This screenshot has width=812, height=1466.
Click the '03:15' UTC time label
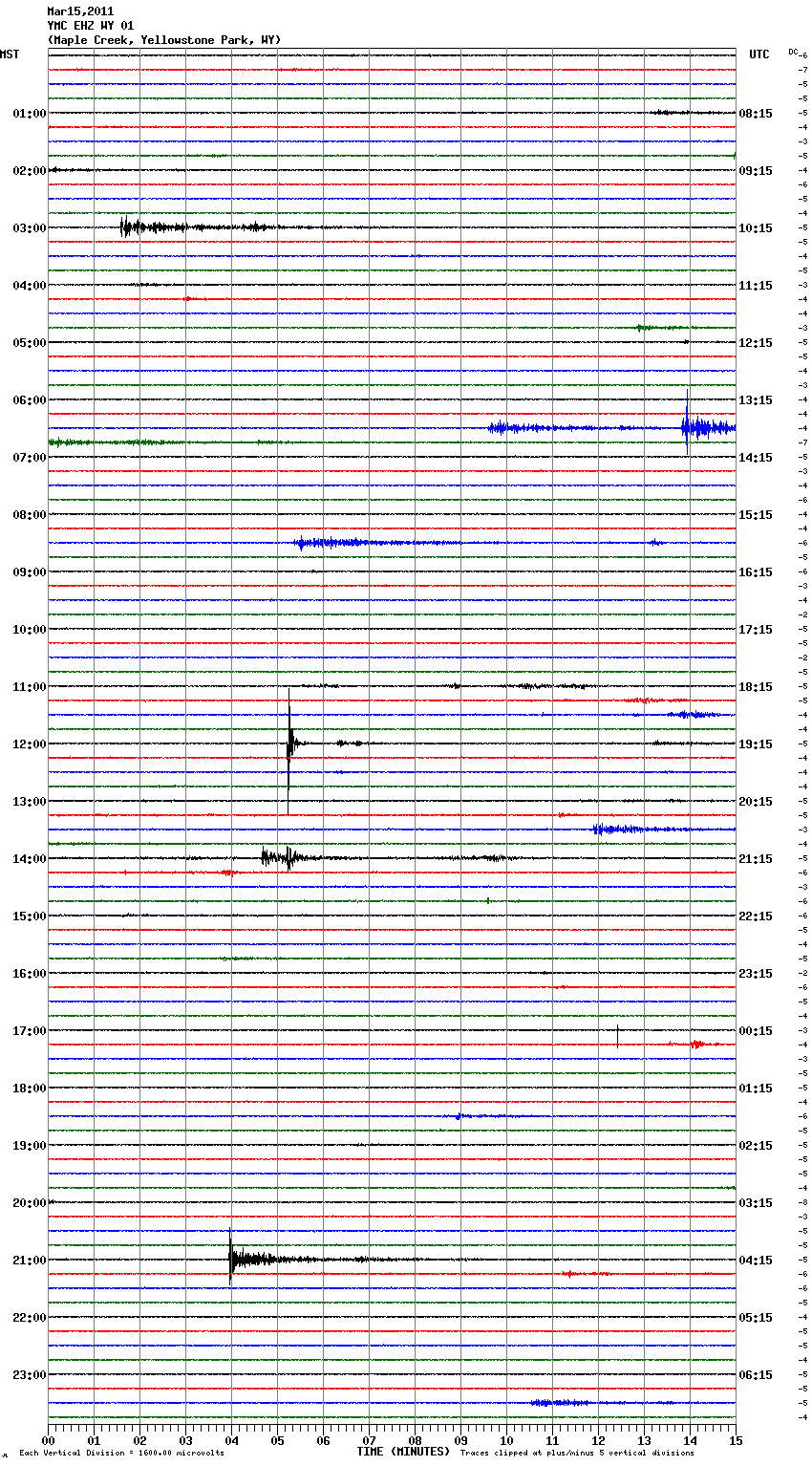[756, 1203]
